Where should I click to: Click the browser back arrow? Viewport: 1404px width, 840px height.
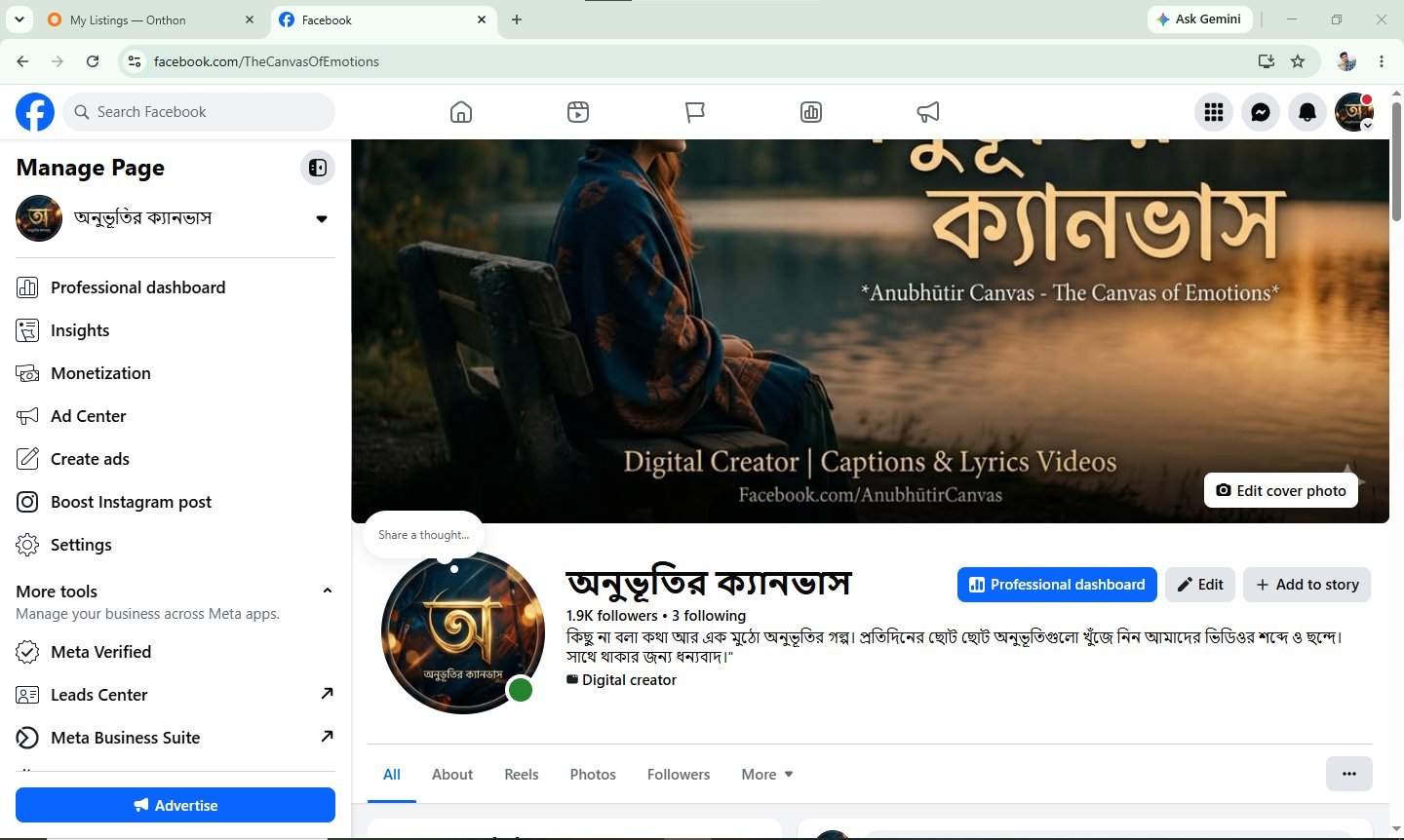coord(22,61)
